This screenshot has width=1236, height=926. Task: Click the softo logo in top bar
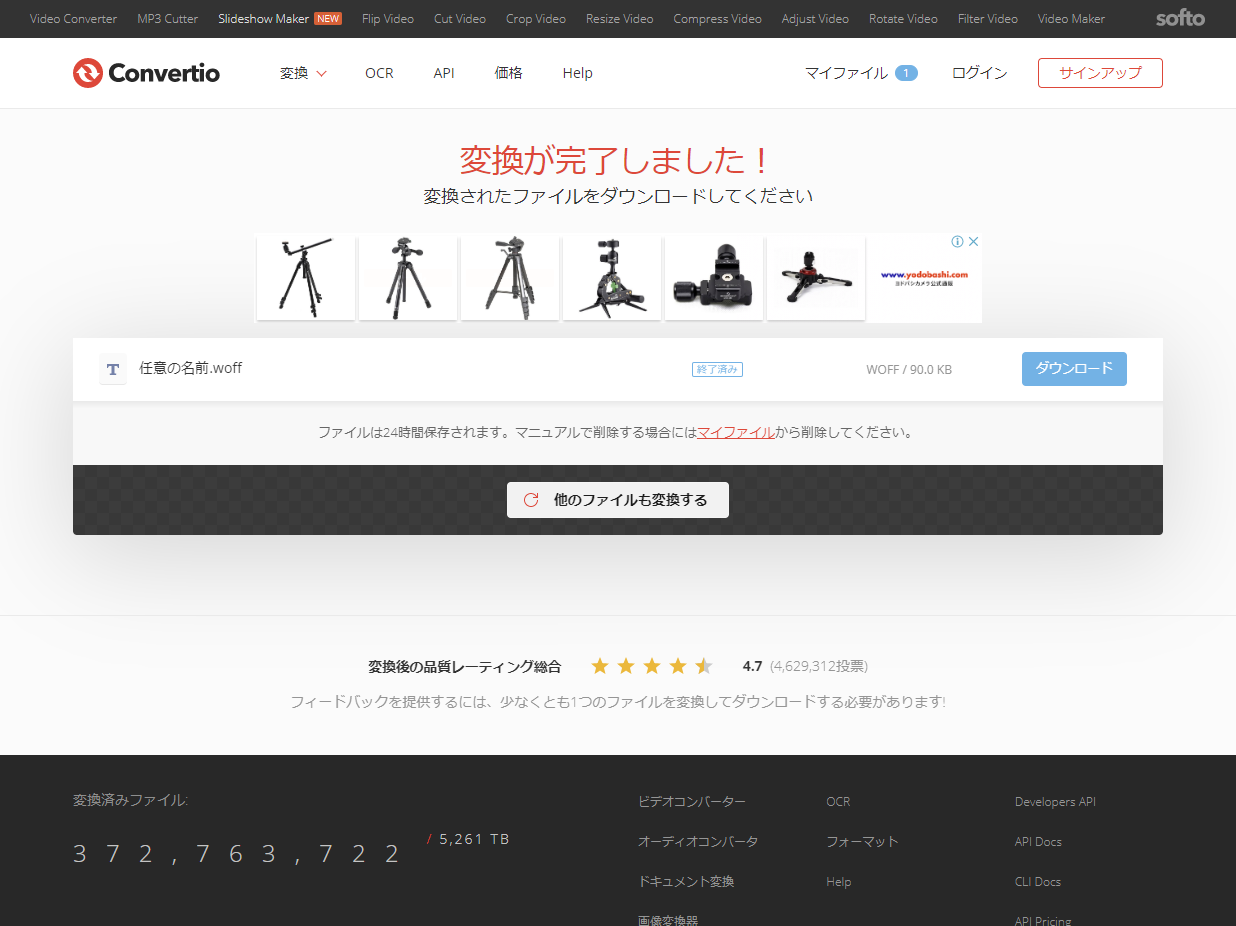1180,19
